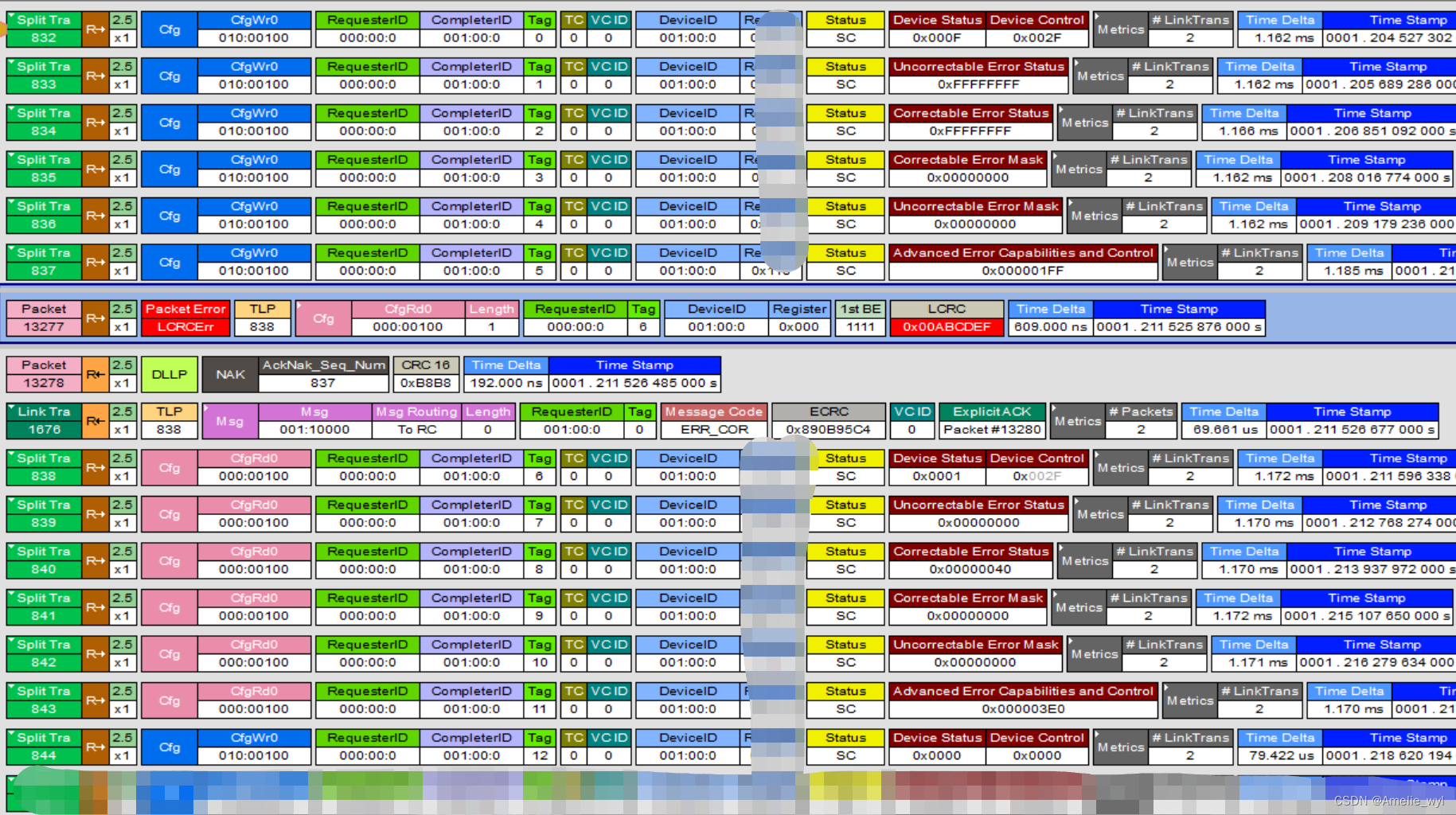The image size is (1456, 815).
Task: Click the R← direction arrow in Link Tra 1676 row
Action: tap(96, 421)
